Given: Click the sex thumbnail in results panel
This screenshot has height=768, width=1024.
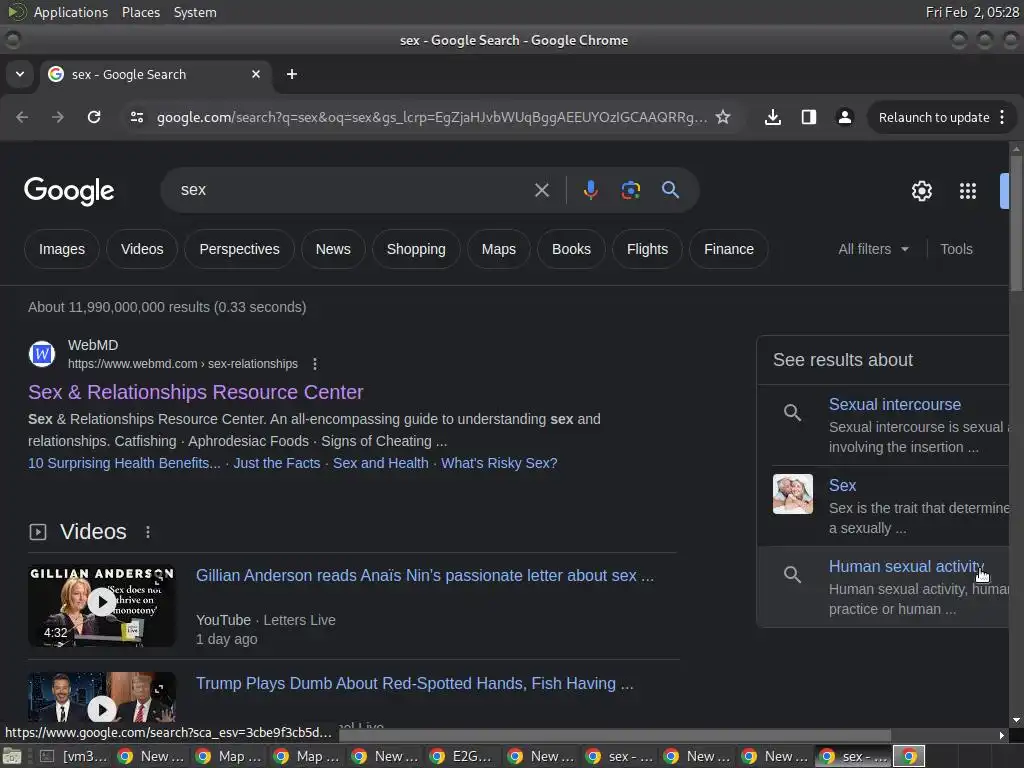Looking at the screenshot, I should pos(793,494).
